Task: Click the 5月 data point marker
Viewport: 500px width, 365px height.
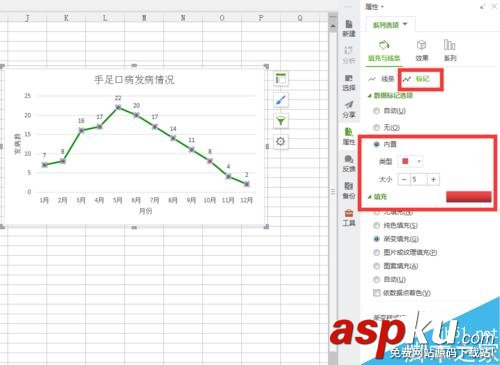Action: pyautogui.click(x=118, y=107)
